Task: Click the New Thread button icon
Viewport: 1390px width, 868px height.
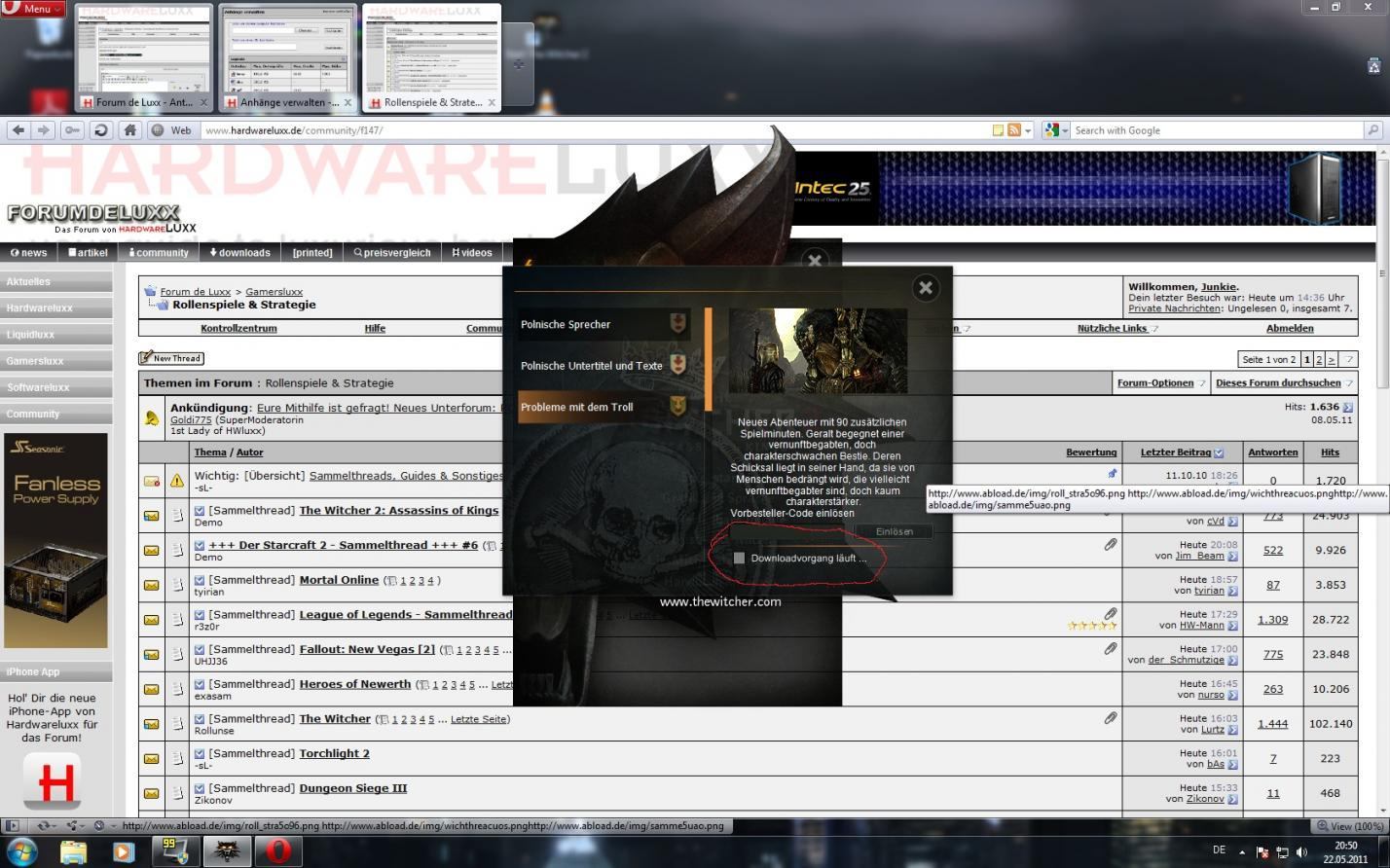Action: point(171,358)
